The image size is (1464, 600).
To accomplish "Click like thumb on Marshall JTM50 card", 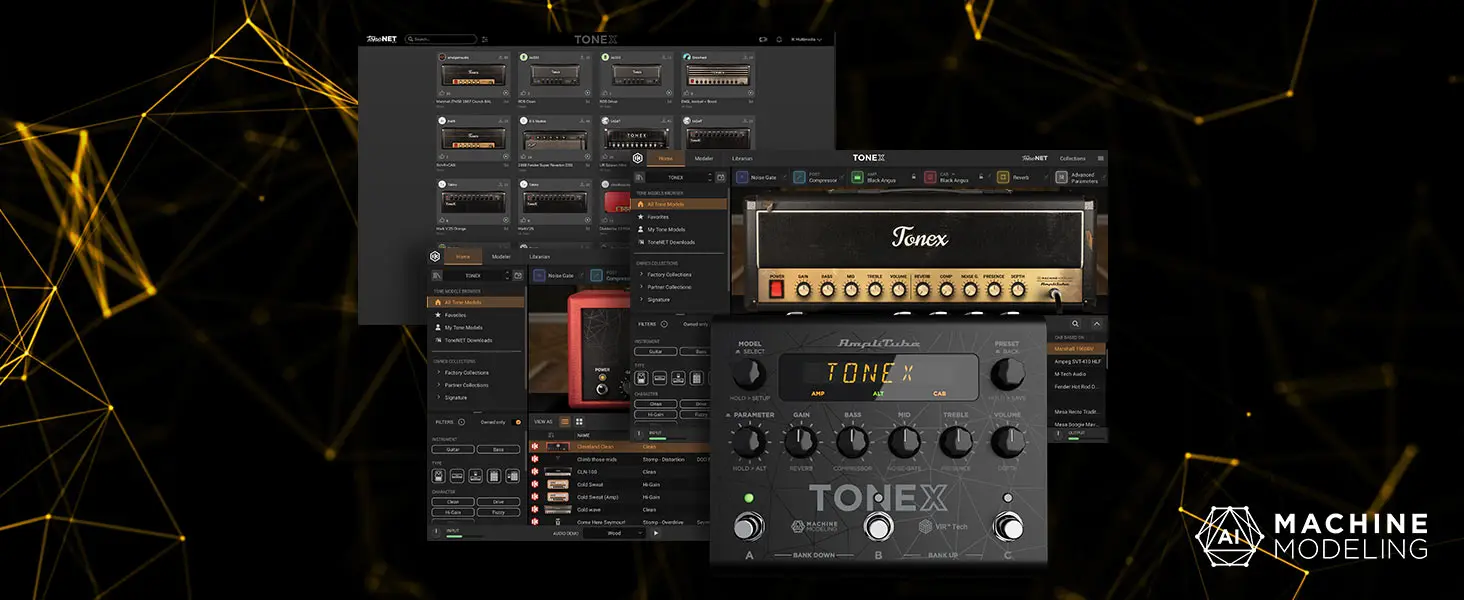I will point(441,93).
